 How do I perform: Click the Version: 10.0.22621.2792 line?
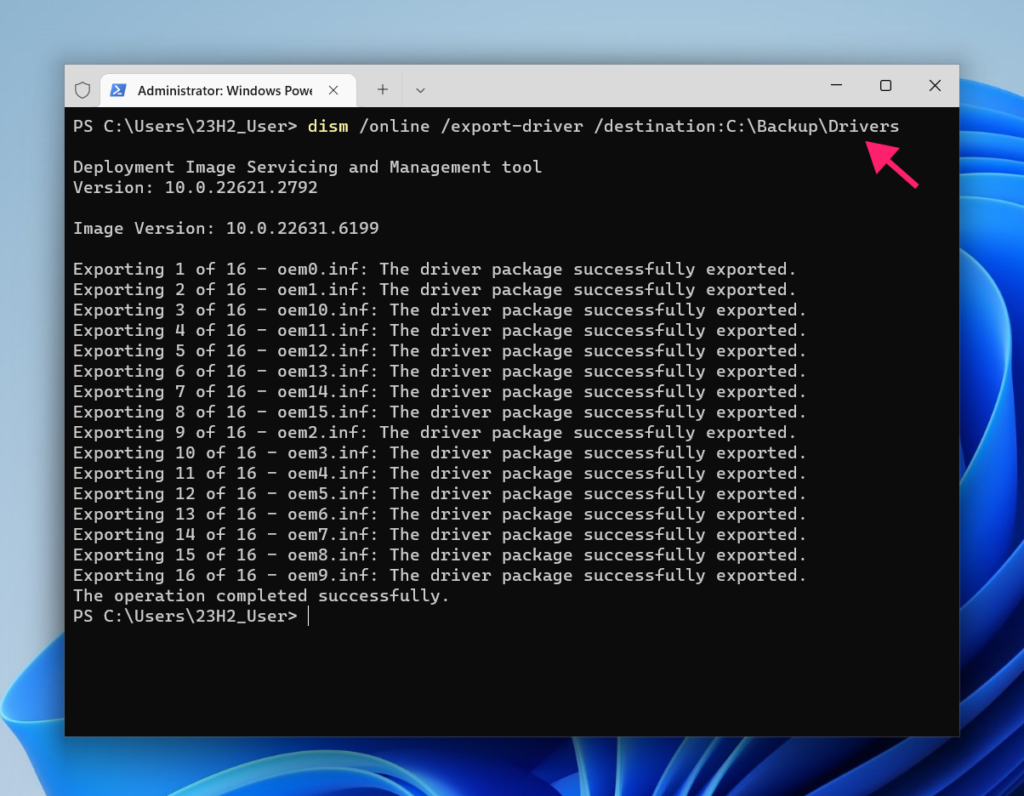pyautogui.click(x=195, y=187)
